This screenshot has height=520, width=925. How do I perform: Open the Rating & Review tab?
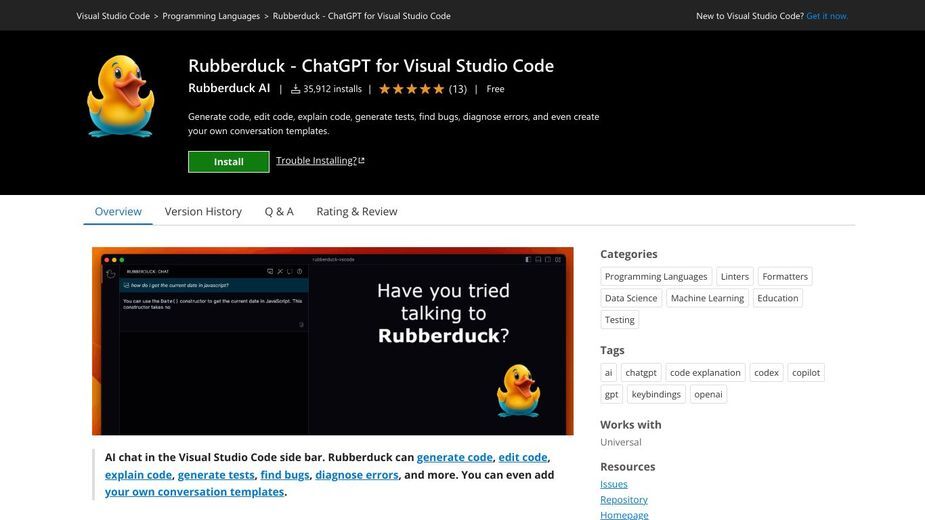click(357, 211)
